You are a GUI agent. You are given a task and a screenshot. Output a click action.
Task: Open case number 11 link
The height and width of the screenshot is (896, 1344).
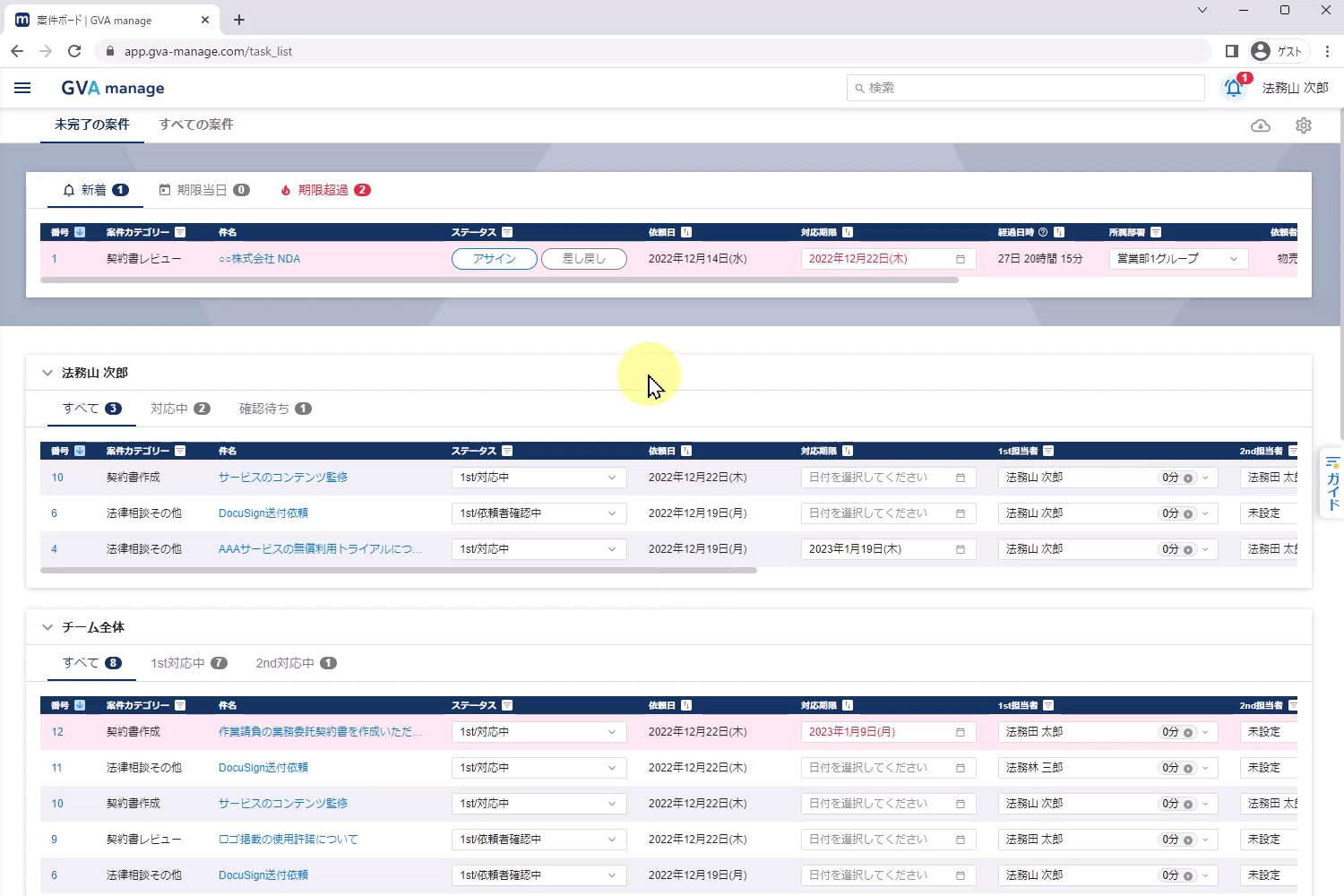click(x=56, y=768)
